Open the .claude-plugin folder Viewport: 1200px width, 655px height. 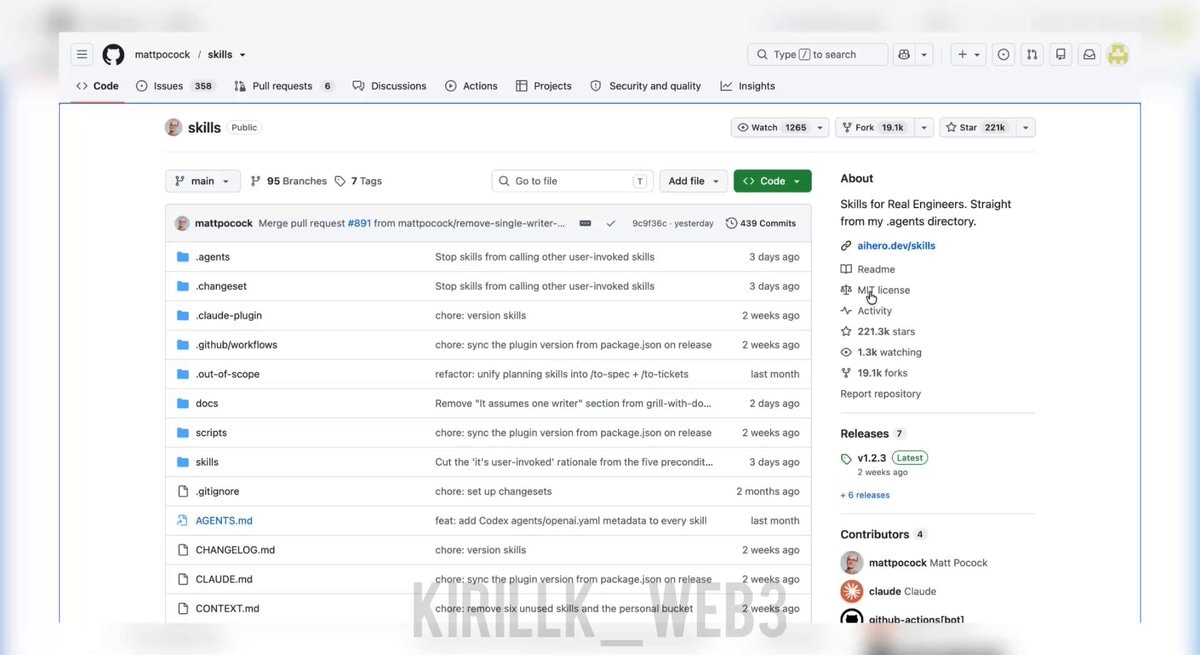[228, 315]
